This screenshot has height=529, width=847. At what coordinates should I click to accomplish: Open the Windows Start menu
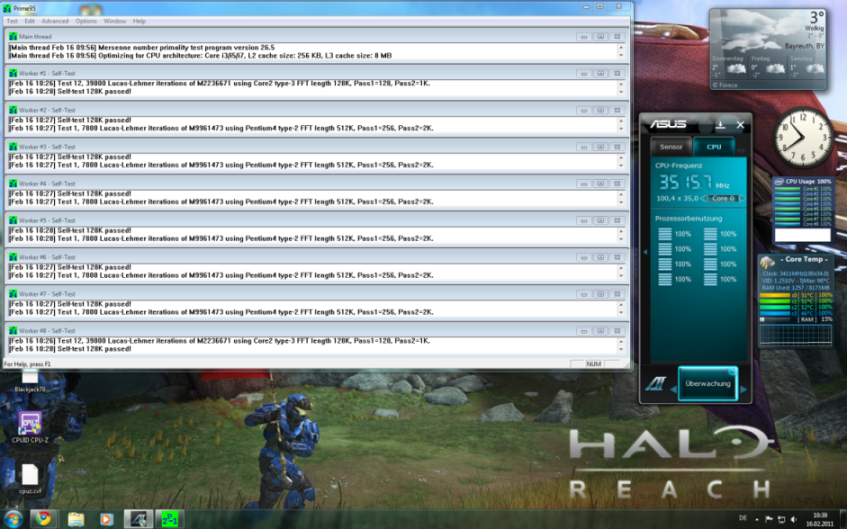(x=12, y=520)
